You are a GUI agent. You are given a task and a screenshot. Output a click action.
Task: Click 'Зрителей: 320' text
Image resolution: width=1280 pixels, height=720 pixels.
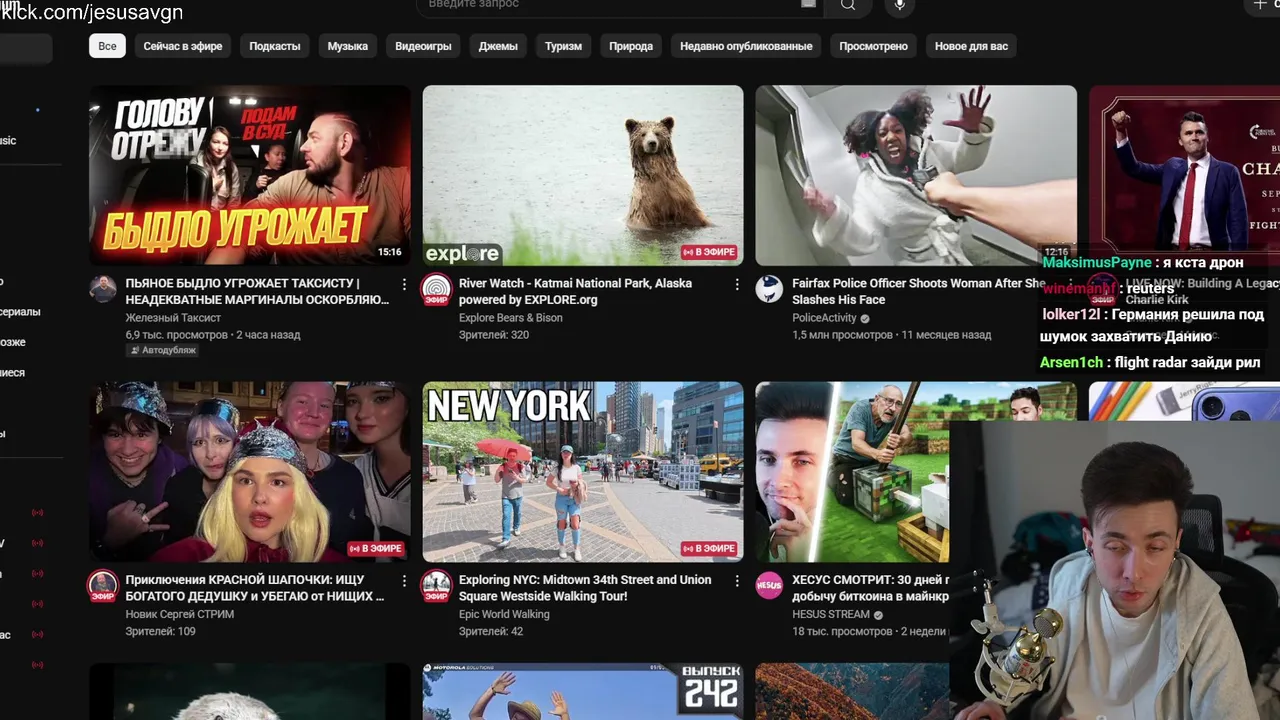pos(494,335)
